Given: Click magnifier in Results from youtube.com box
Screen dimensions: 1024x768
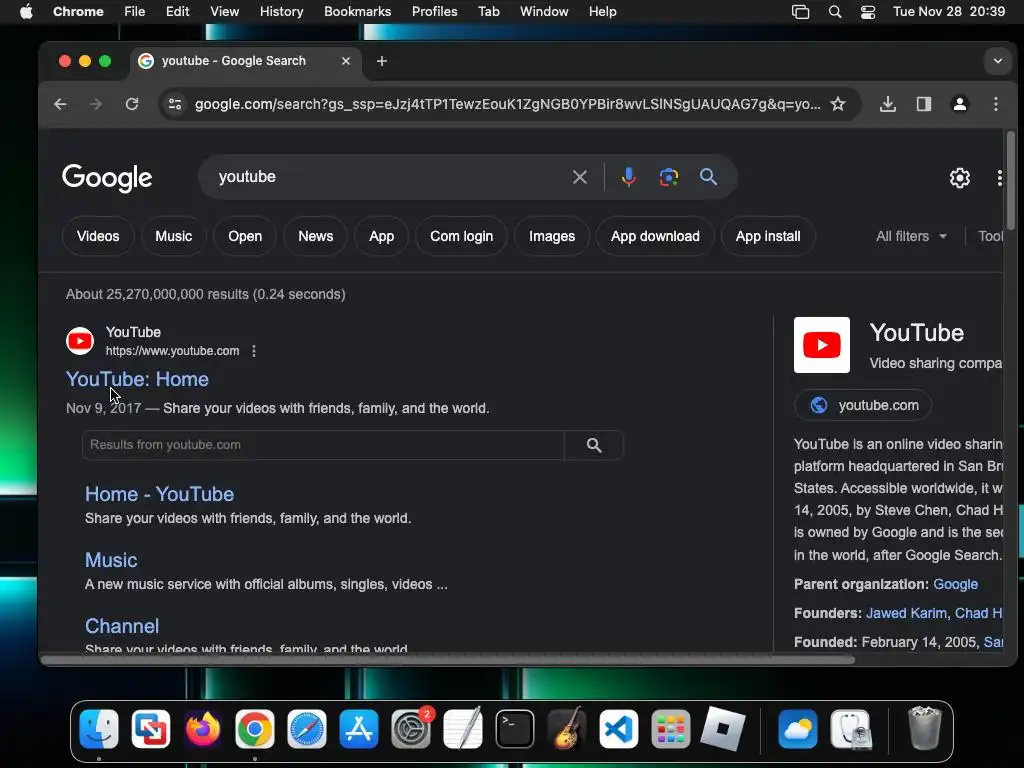Looking at the screenshot, I should pyautogui.click(x=594, y=445).
